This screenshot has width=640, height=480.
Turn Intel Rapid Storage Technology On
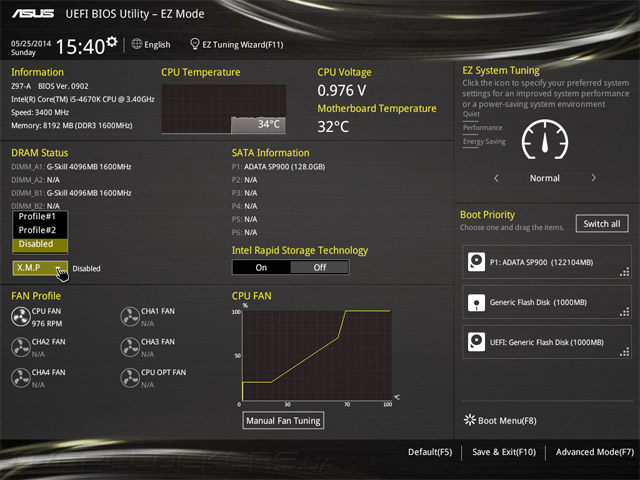click(261, 267)
